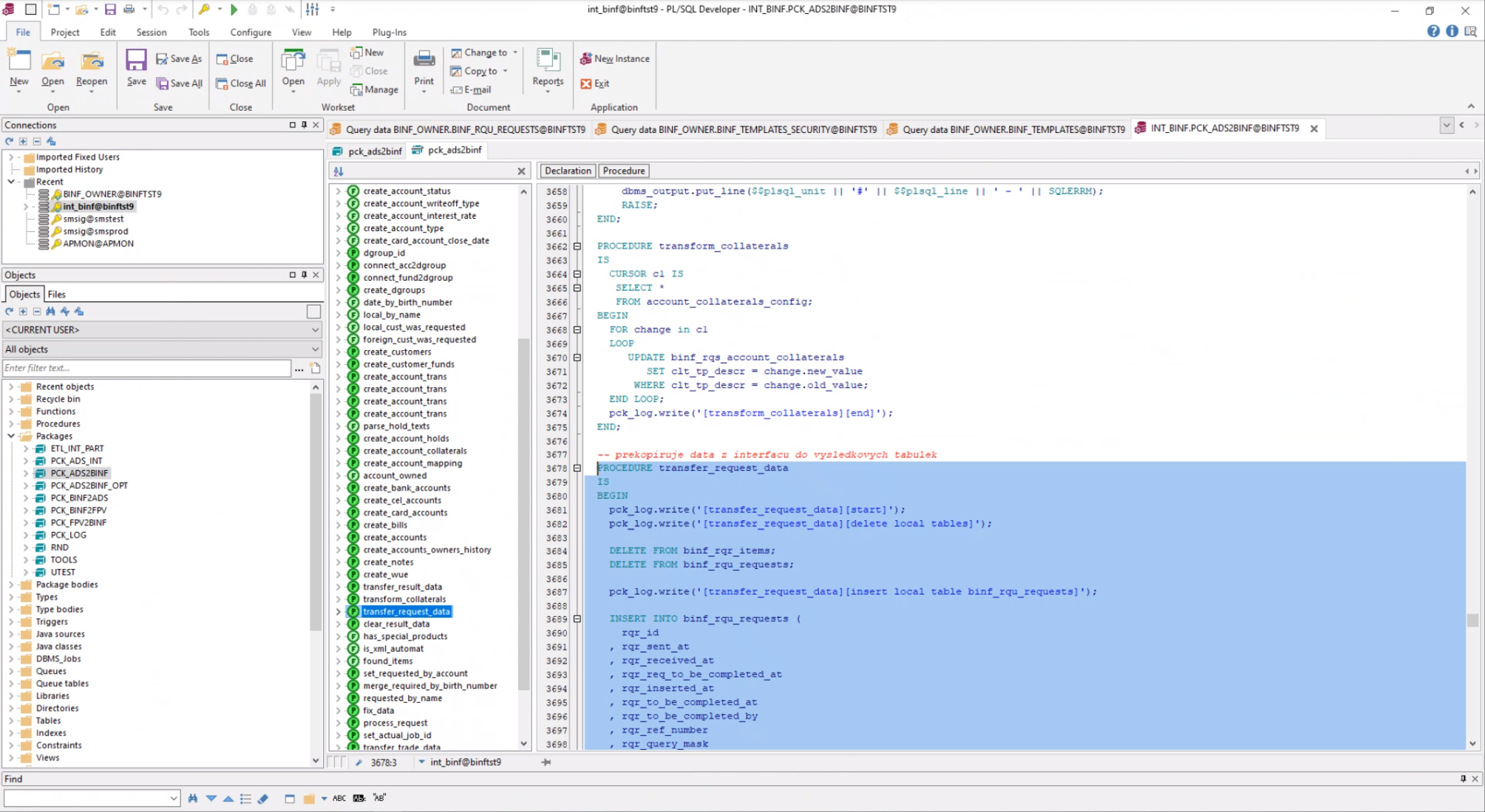1485x812 pixels.
Task: Open the Configure menu
Action: click(250, 32)
